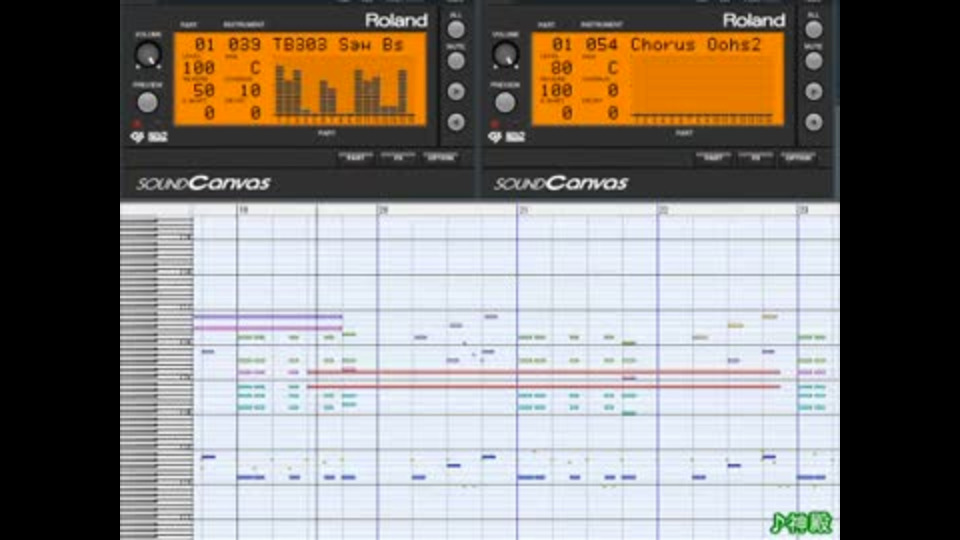Select instrument name Chorus Oohs2
Screen dimensions: 960x540
696,45
